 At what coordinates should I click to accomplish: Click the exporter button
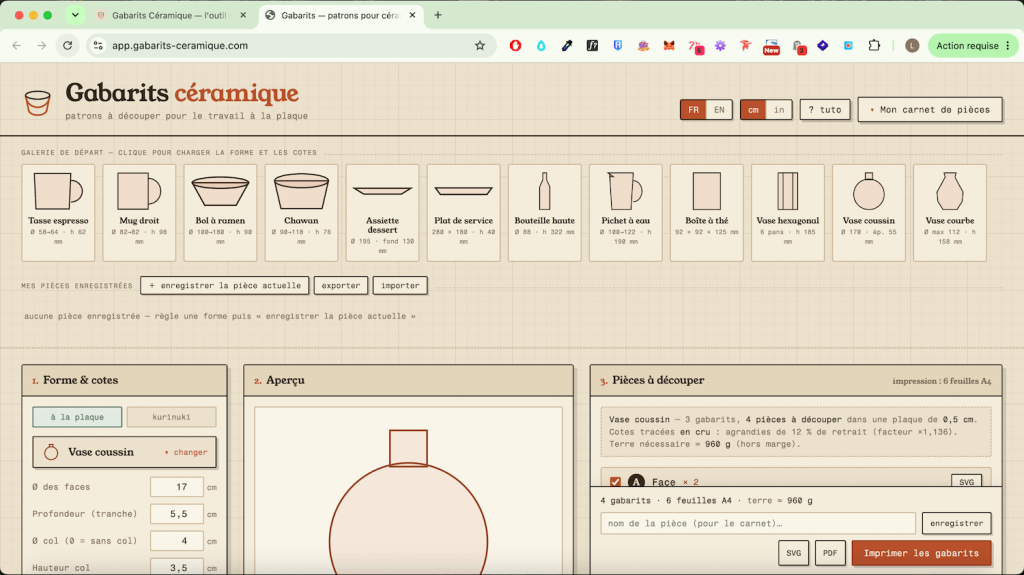(x=340, y=286)
